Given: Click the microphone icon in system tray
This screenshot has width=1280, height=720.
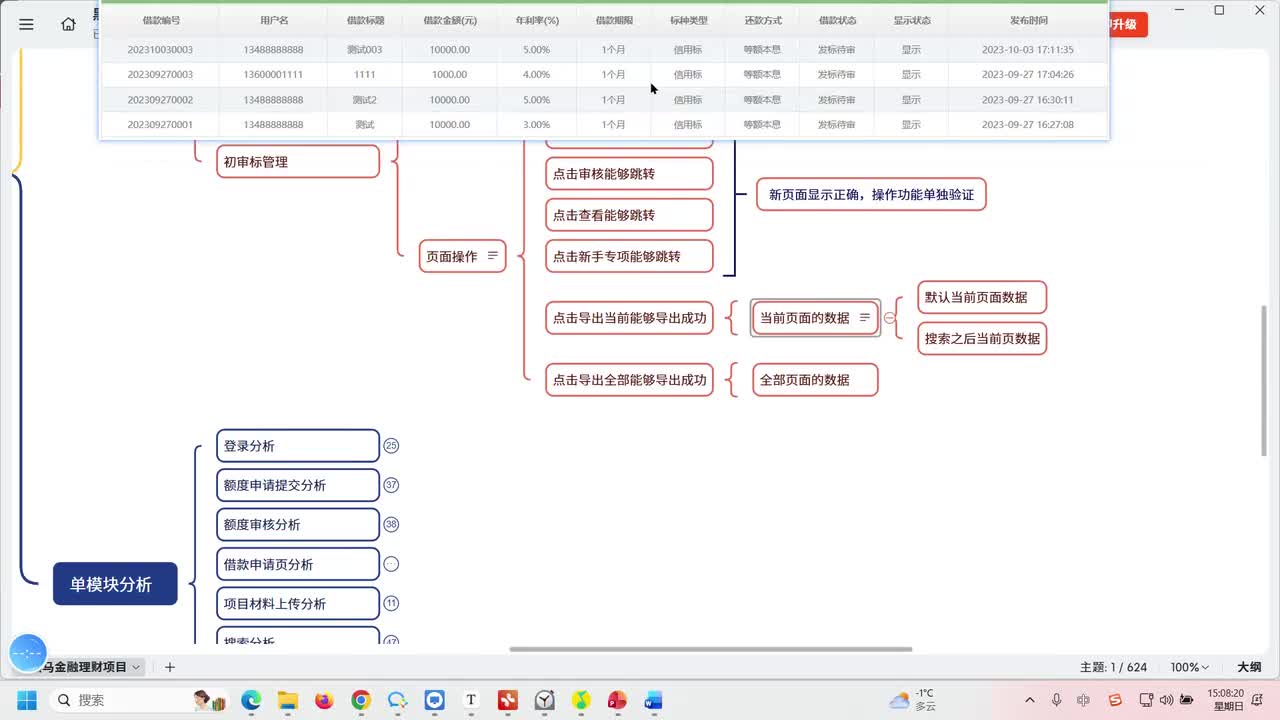Looking at the screenshot, I should (x=1057, y=700).
